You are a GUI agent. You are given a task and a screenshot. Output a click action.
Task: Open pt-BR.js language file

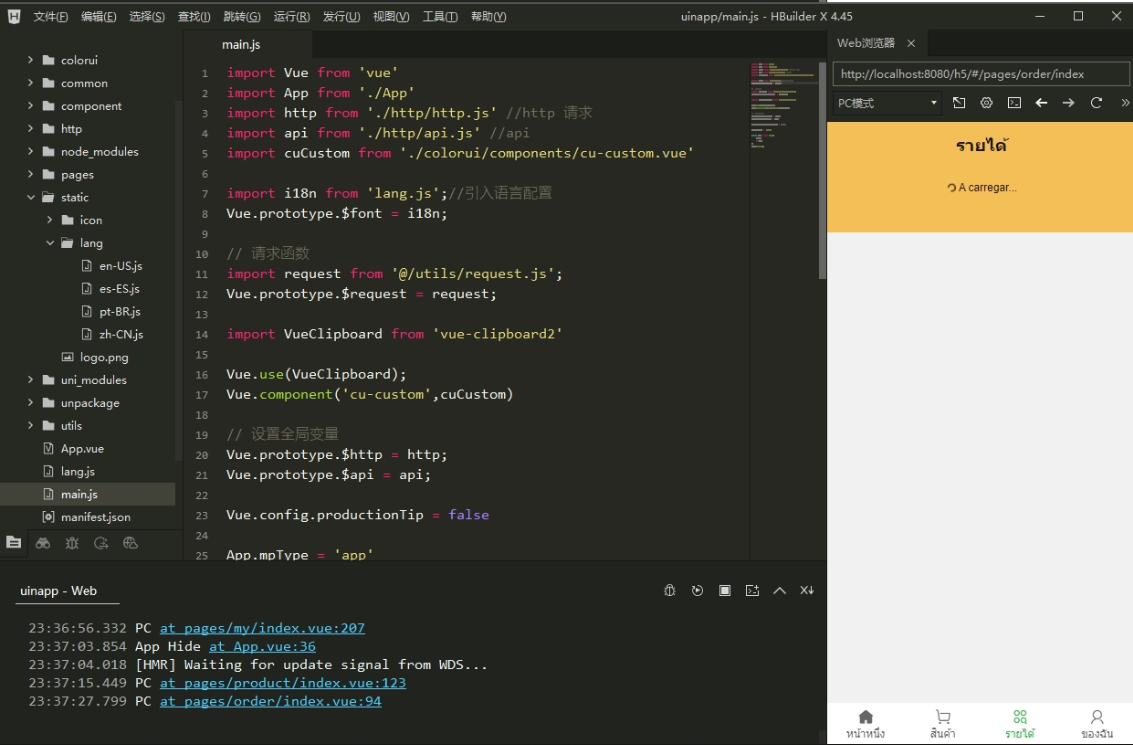(120, 311)
